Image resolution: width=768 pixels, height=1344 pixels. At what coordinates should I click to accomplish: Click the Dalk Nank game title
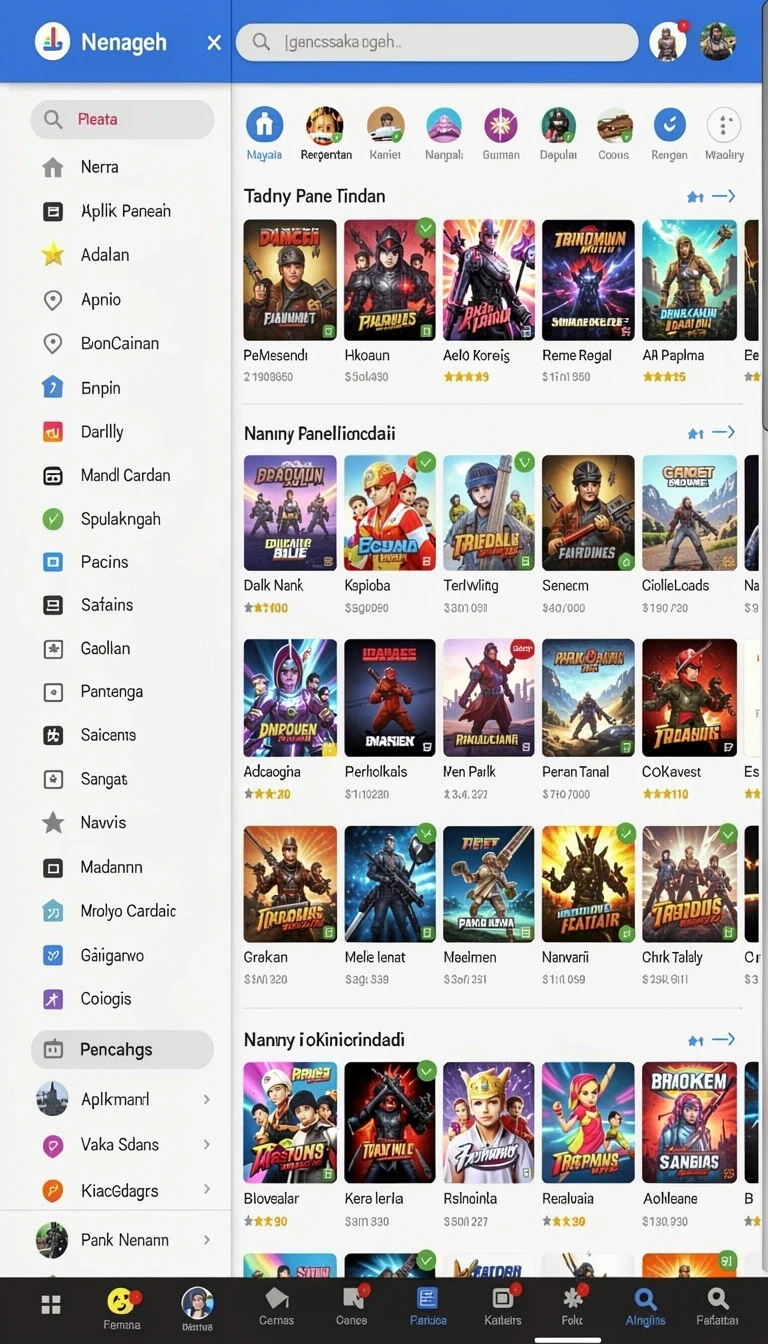(273, 585)
